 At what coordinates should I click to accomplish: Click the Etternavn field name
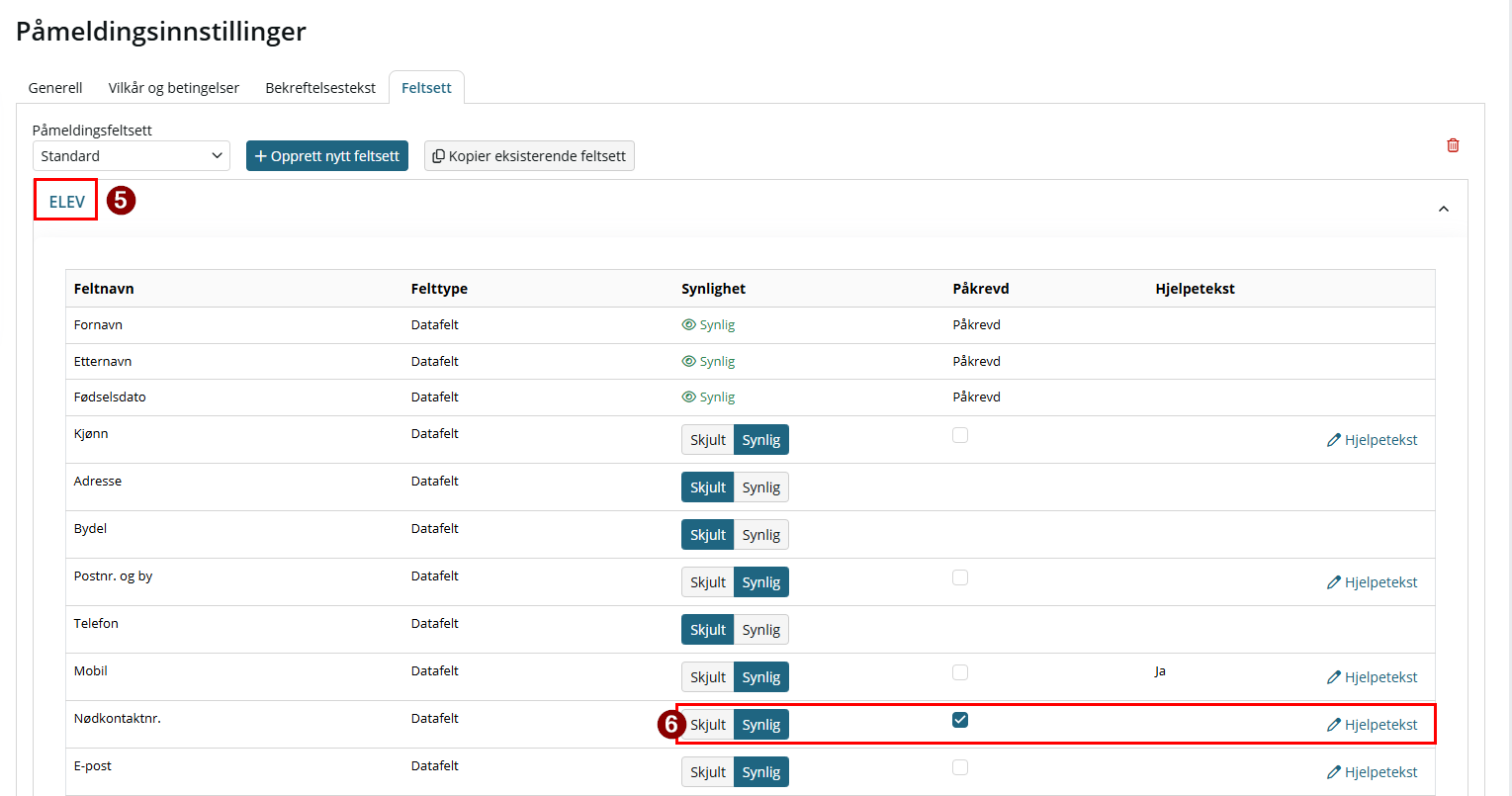[x=103, y=361]
